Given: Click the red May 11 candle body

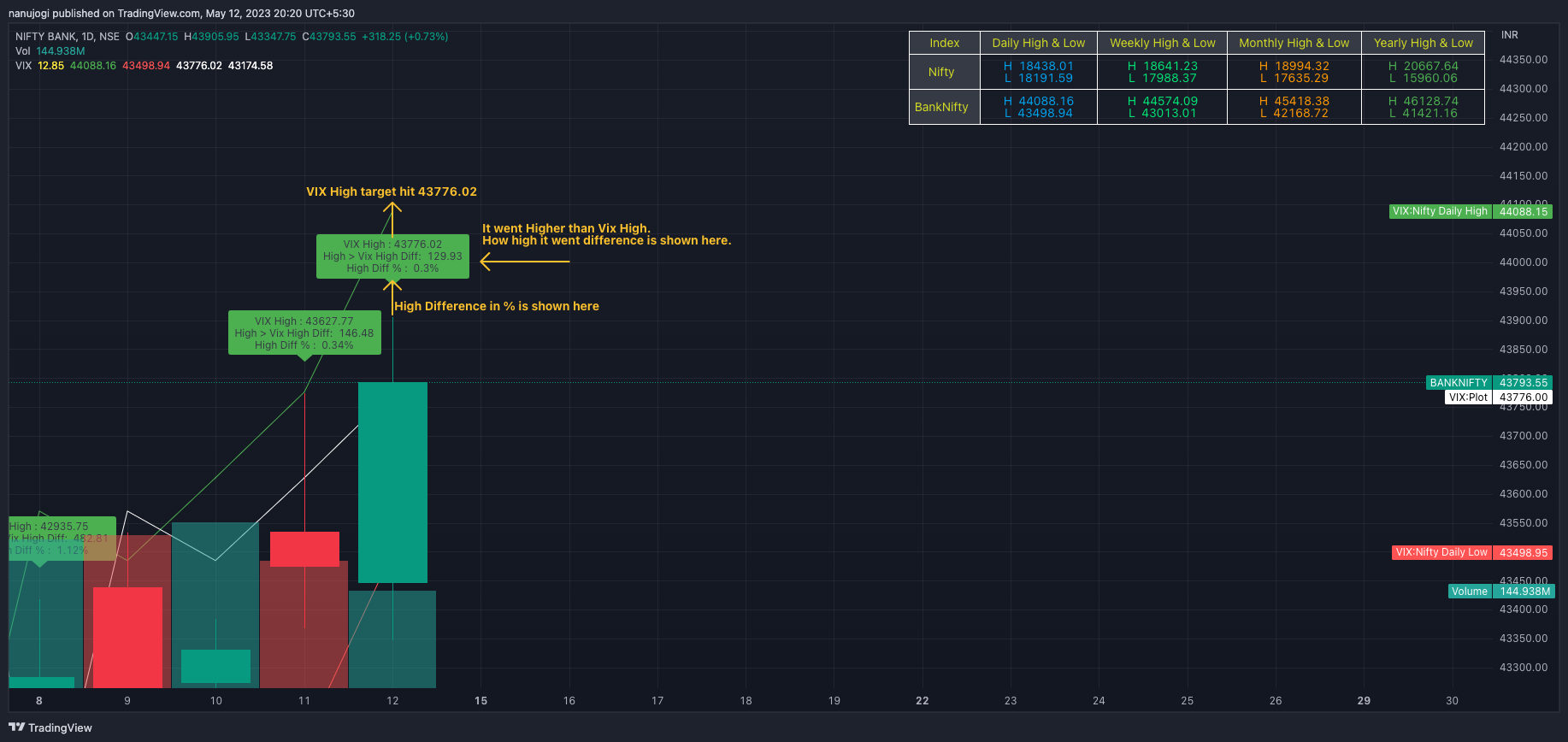Looking at the screenshot, I should pos(304,549).
